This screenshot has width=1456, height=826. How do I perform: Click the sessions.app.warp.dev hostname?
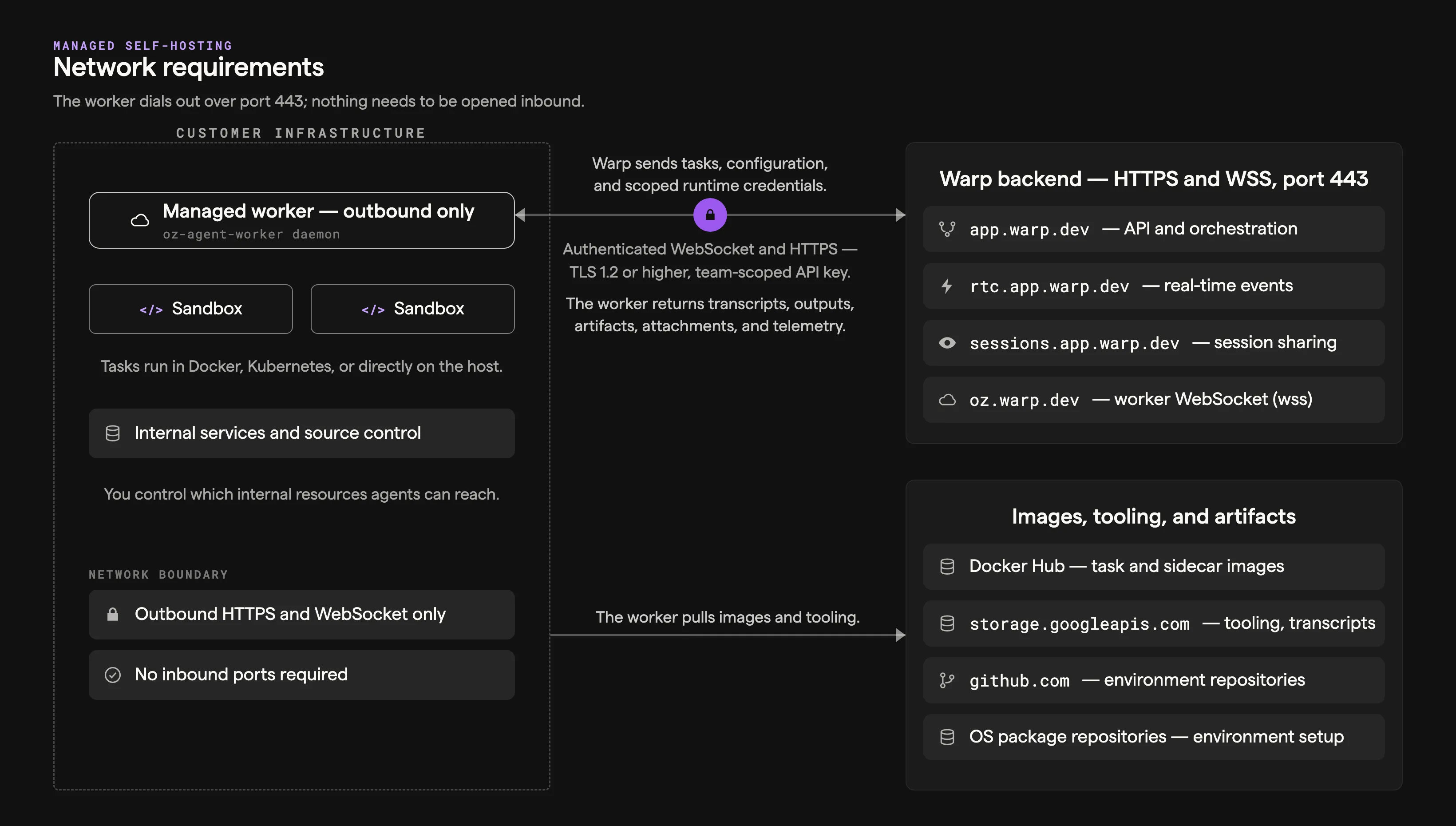click(x=1074, y=343)
